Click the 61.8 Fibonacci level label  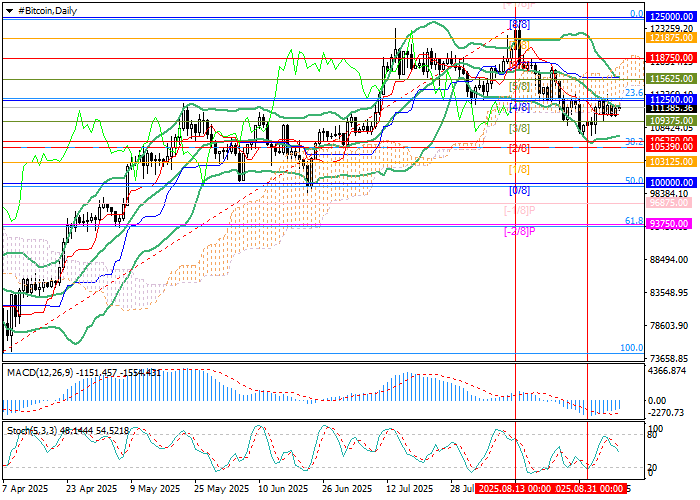tap(633, 220)
